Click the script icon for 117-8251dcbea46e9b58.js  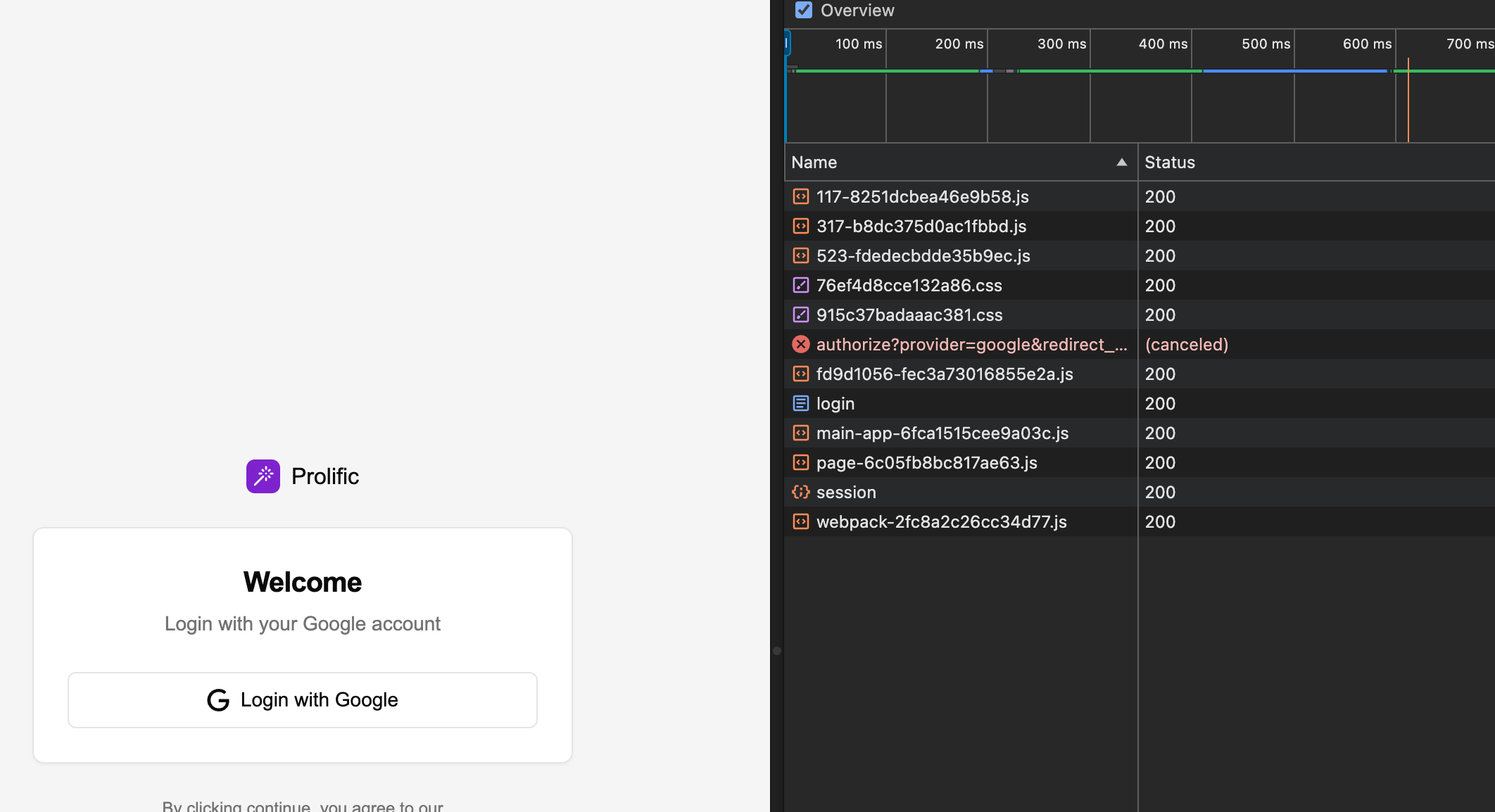pos(800,197)
